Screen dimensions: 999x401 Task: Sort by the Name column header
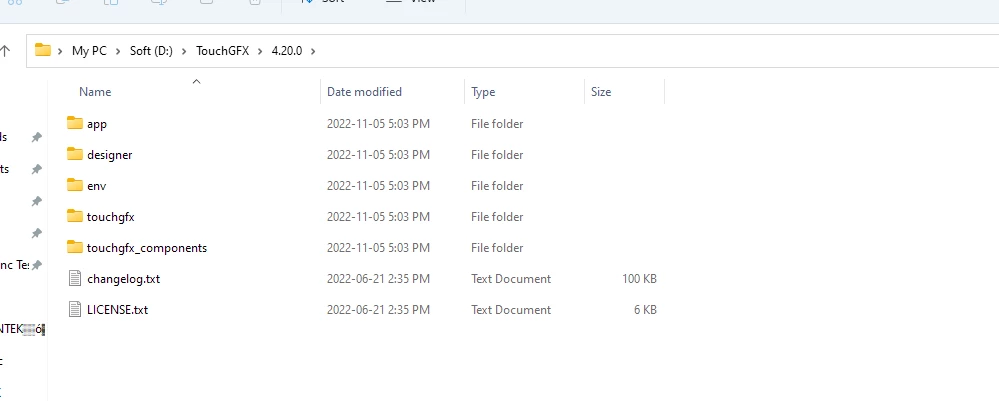click(95, 92)
